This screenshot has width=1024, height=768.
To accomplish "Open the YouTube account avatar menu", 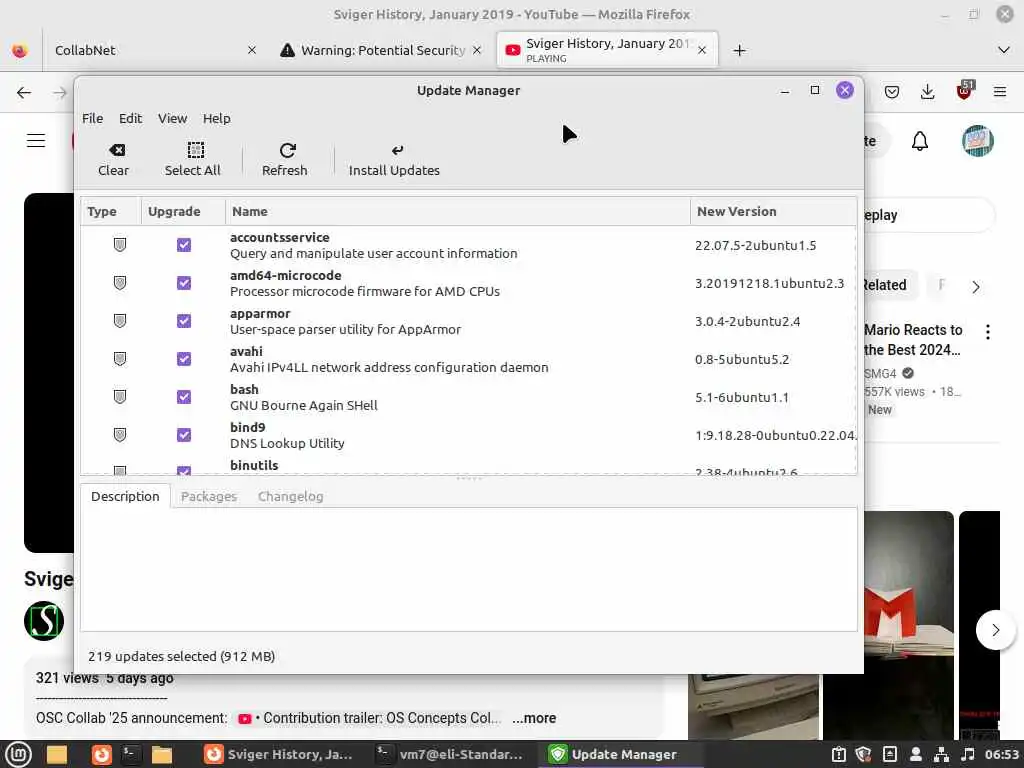I will 978,140.
